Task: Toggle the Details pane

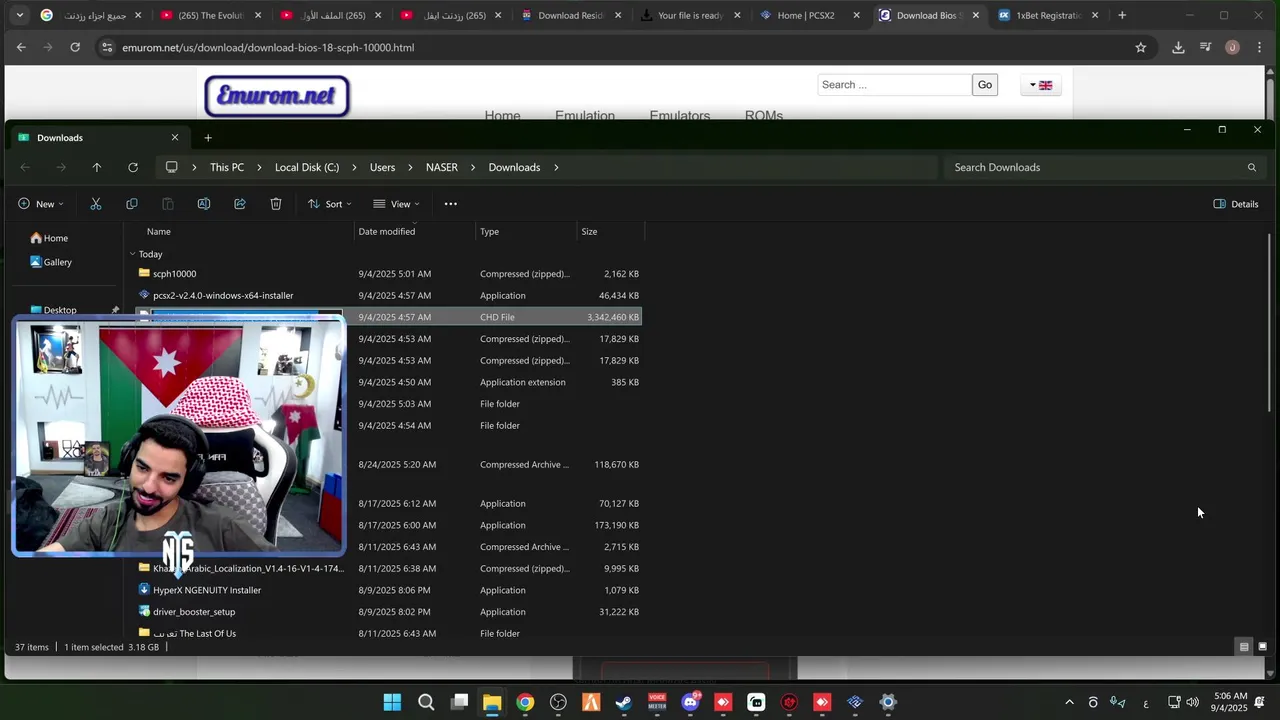Action: click(1236, 204)
